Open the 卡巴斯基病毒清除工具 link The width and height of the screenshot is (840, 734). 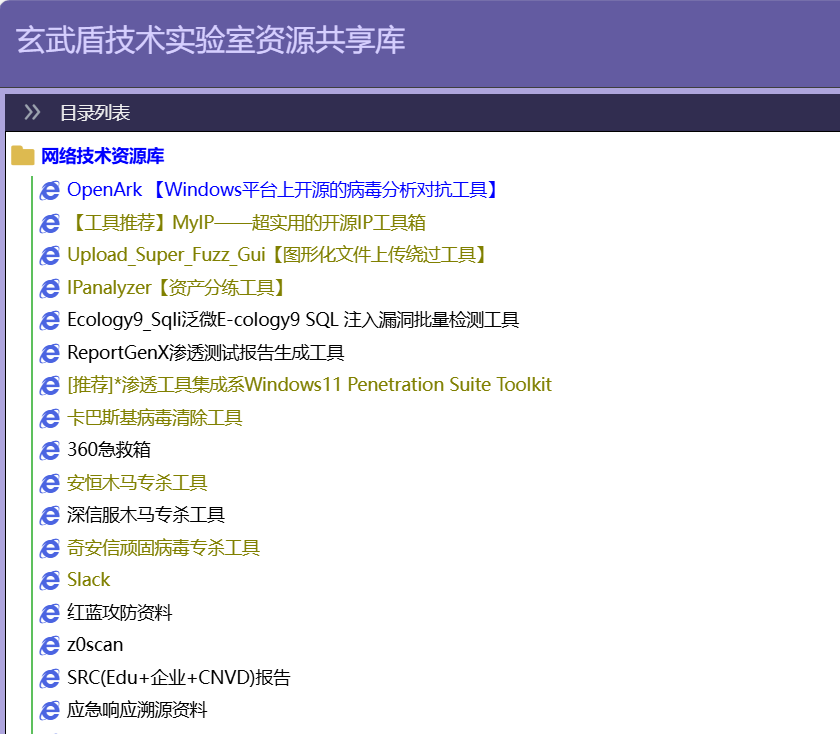pos(155,417)
